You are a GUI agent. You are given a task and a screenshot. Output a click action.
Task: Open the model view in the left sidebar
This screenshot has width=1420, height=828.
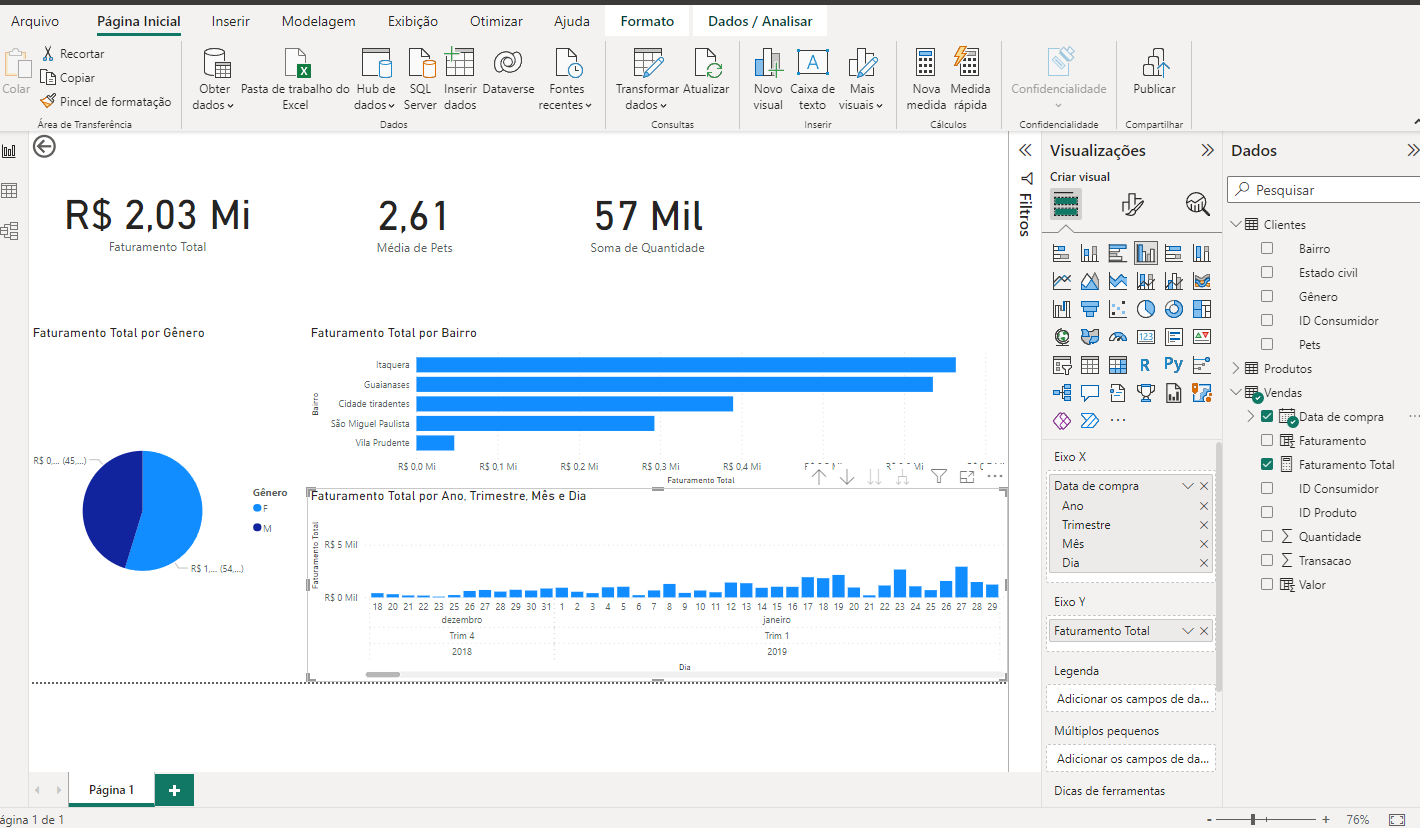(x=10, y=231)
